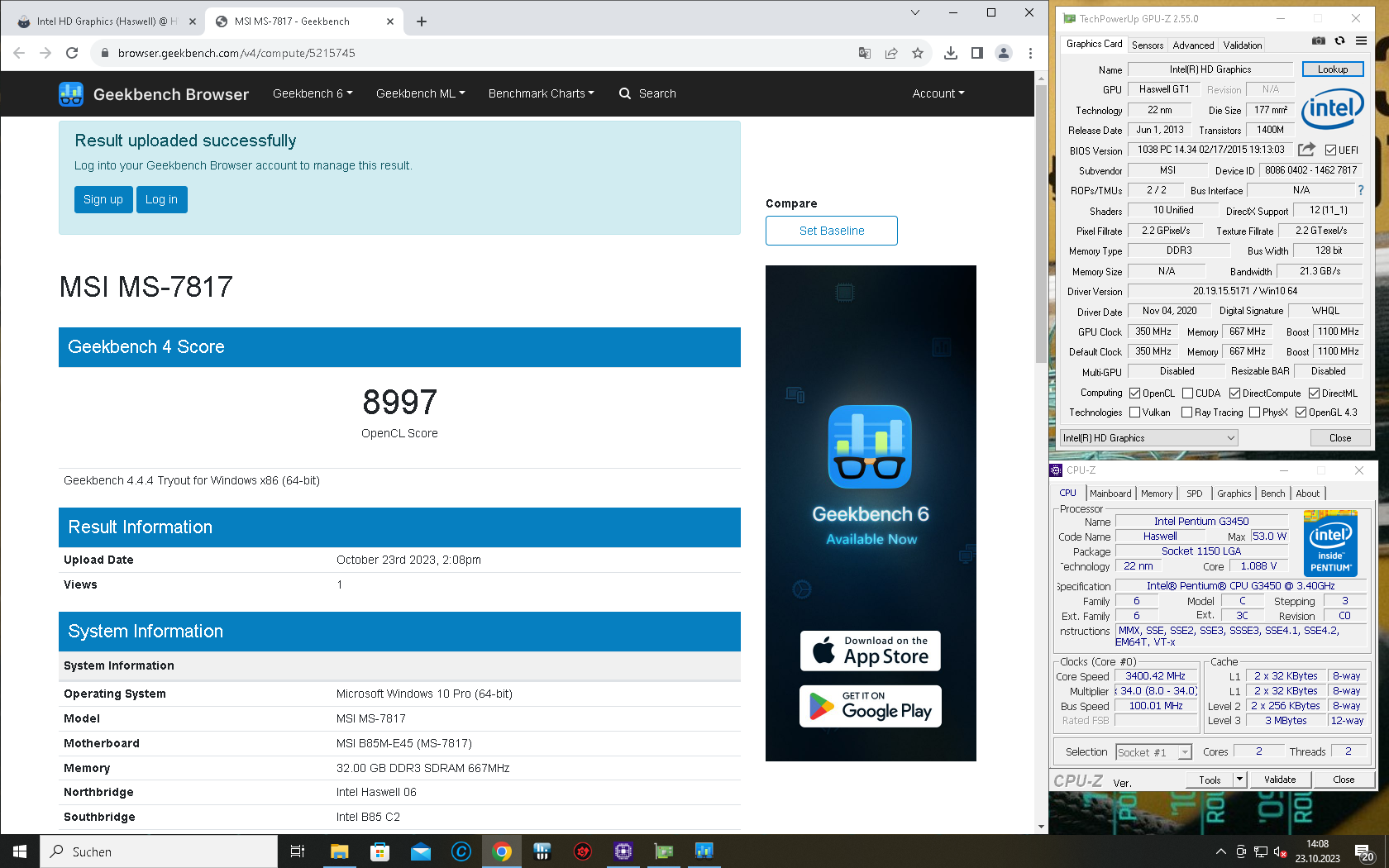Toggle the DirectML checkbox
Image resolution: width=1389 pixels, height=868 pixels.
tap(1314, 393)
